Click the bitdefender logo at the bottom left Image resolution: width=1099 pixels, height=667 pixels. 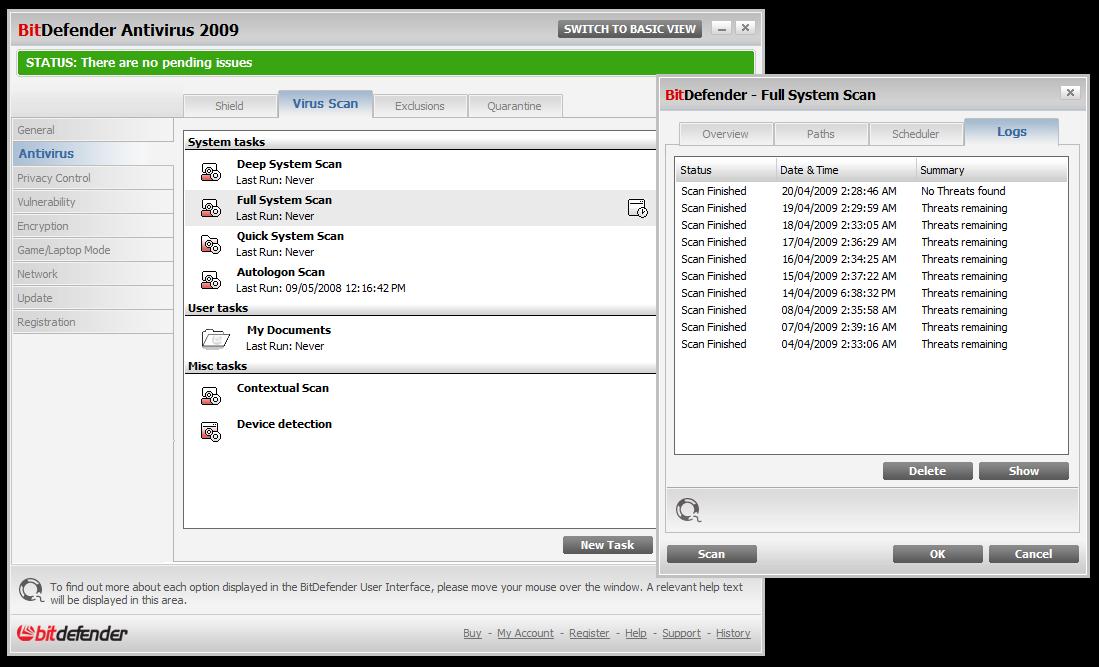point(72,633)
